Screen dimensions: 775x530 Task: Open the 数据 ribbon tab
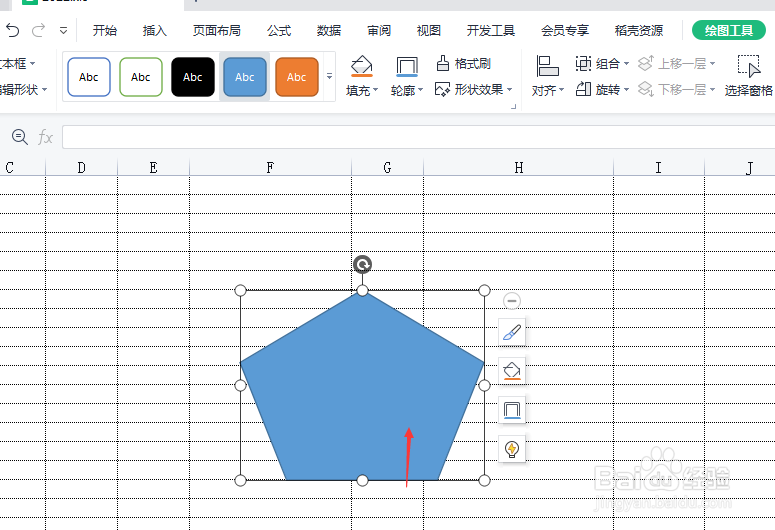point(329,31)
